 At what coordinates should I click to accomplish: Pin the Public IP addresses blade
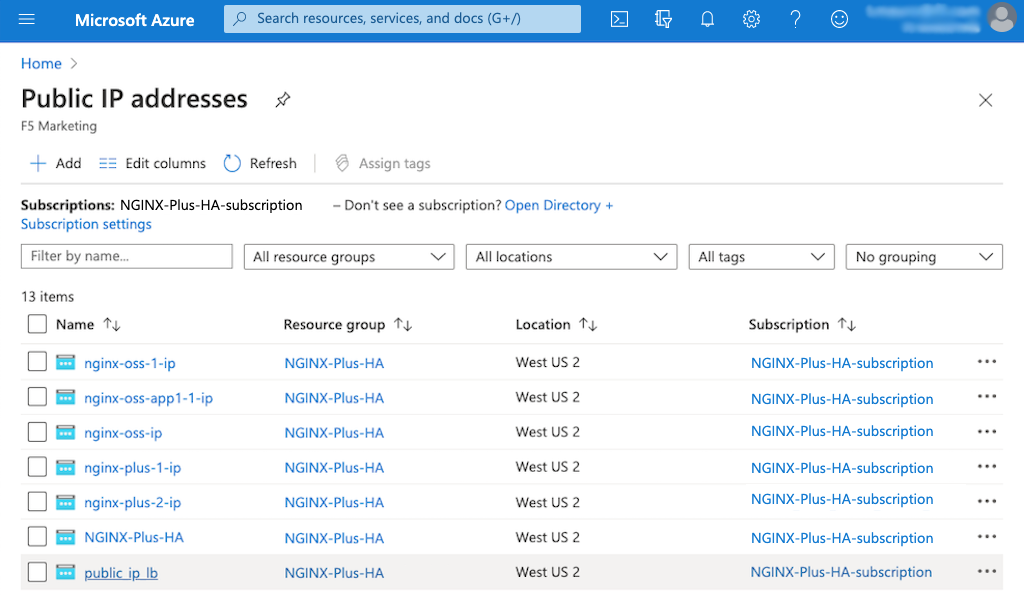tap(283, 100)
